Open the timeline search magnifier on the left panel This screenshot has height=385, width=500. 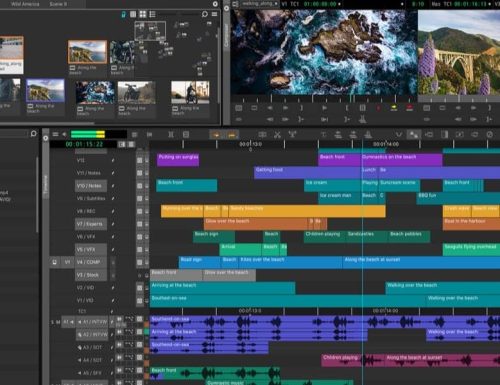tap(33, 134)
